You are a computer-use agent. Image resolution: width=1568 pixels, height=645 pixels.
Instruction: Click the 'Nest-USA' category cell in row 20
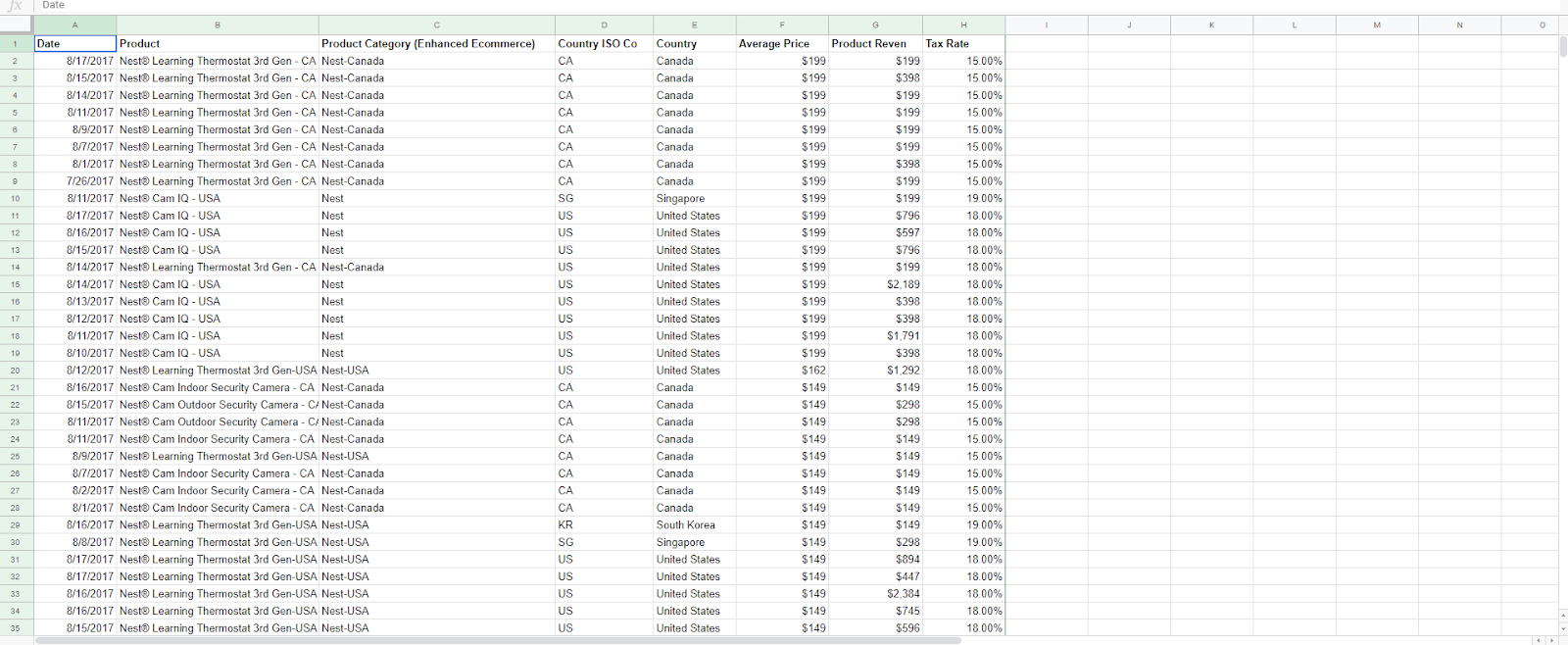coord(437,371)
